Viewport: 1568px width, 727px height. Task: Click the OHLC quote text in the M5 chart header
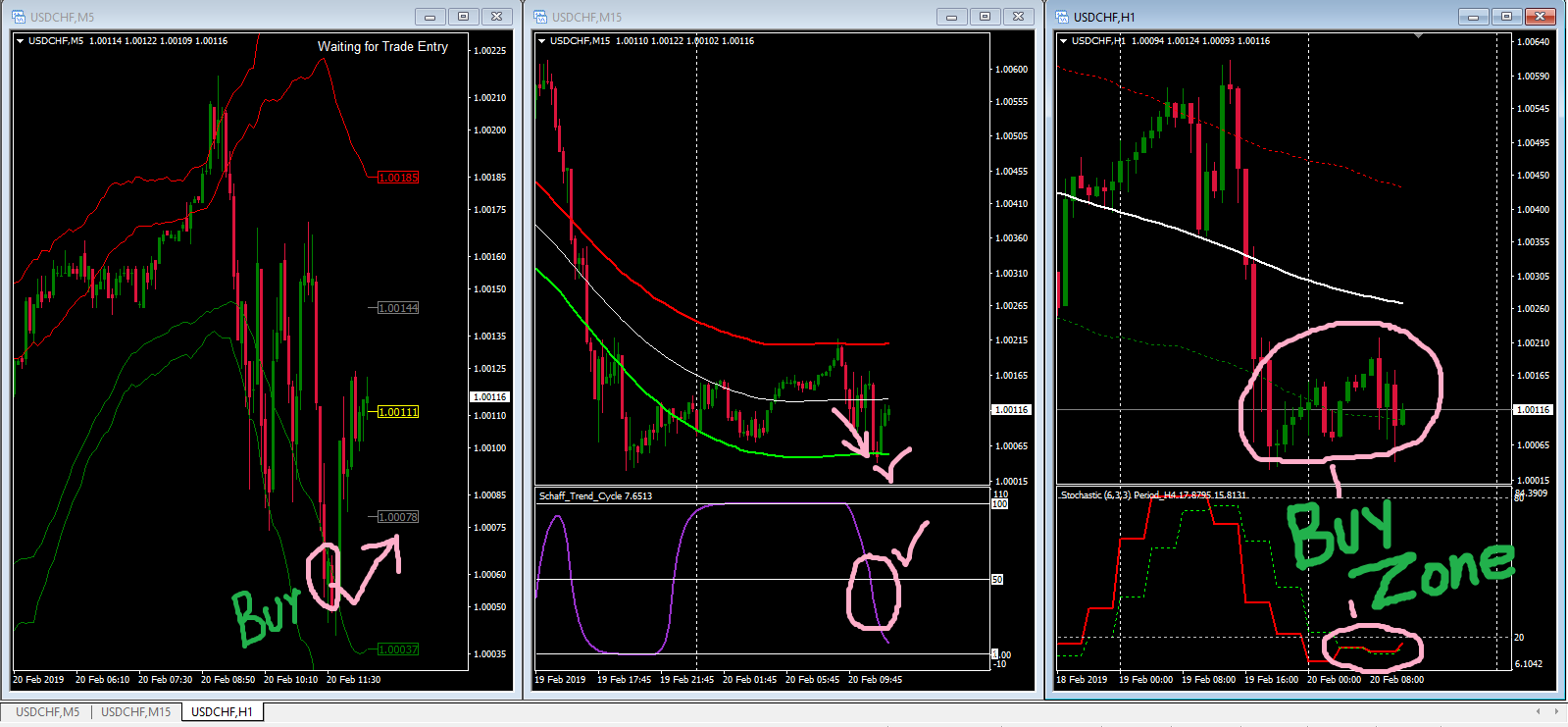tap(158, 41)
